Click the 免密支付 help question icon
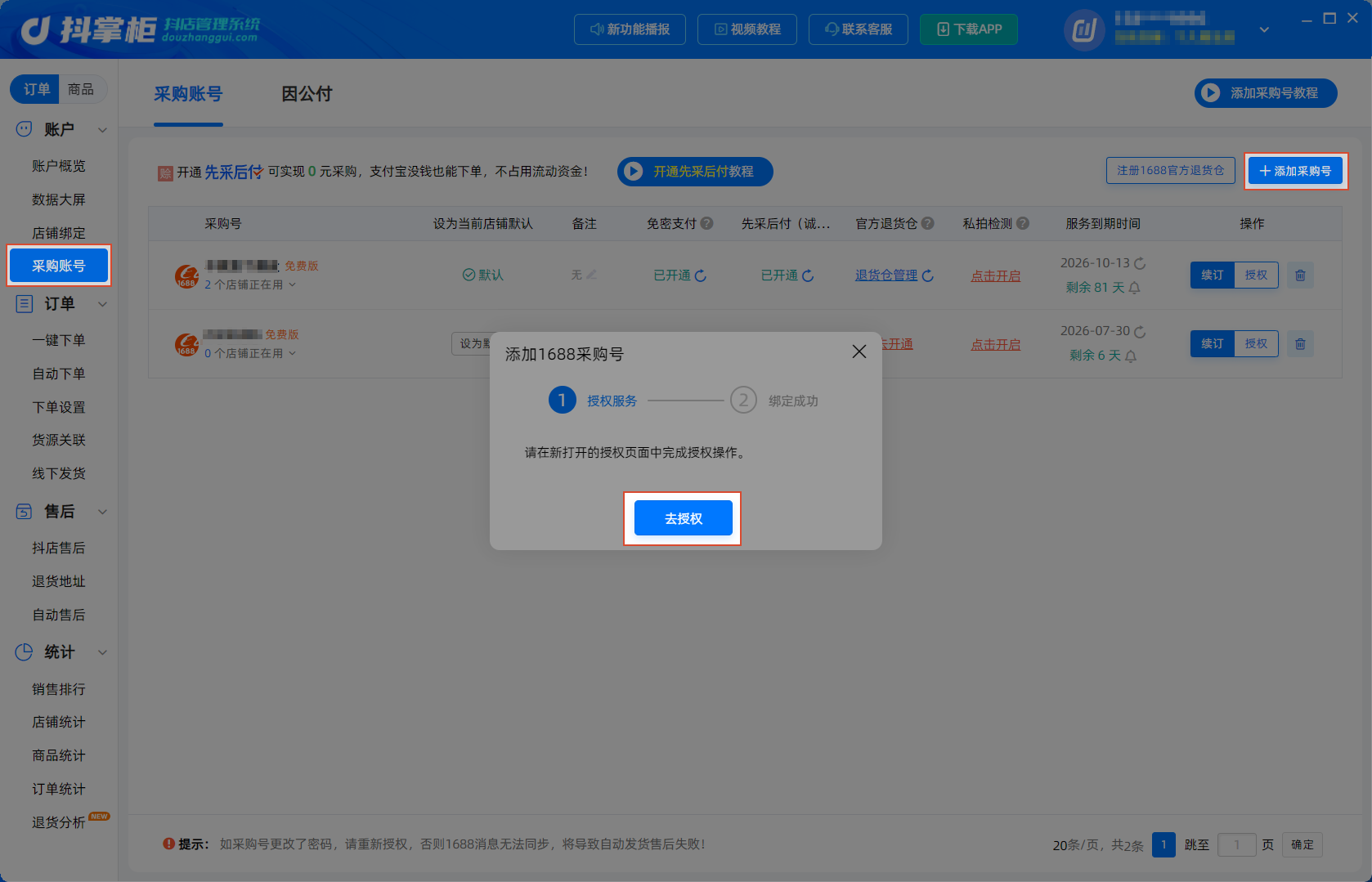The image size is (1372, 882). click(707, 223)
